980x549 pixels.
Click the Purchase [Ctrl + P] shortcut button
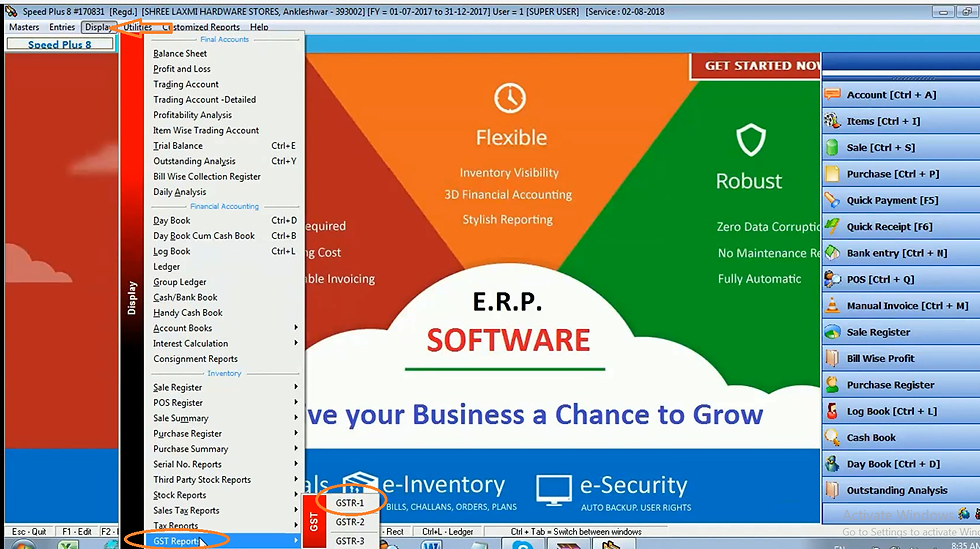901,174
